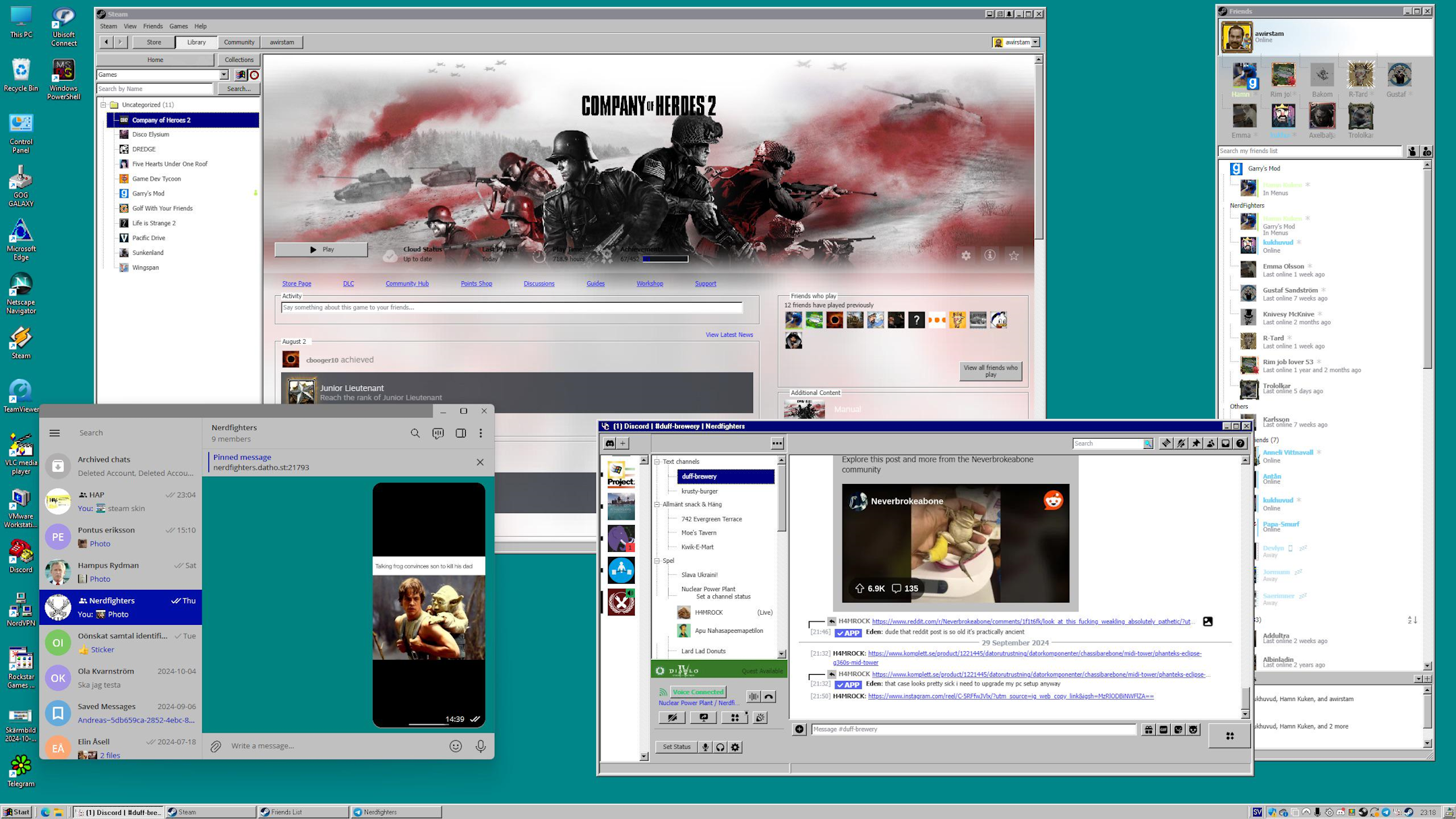Toggle channel notification mute in Discord toolbar
The image size is (1456, 819).
tap(1180, 444)
